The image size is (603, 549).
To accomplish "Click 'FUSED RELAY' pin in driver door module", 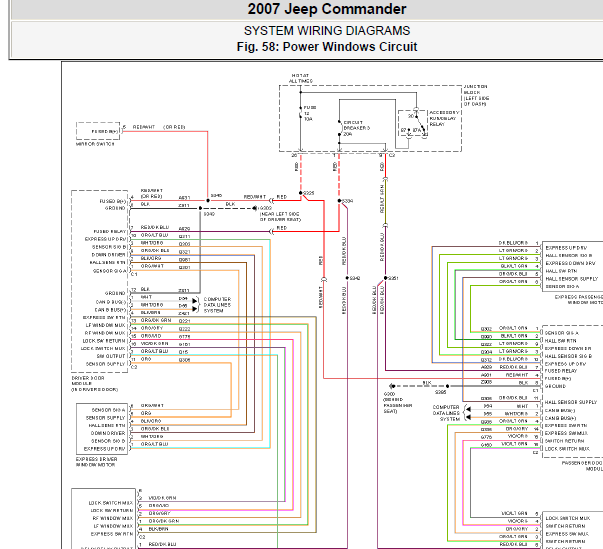I will [110, 231].
